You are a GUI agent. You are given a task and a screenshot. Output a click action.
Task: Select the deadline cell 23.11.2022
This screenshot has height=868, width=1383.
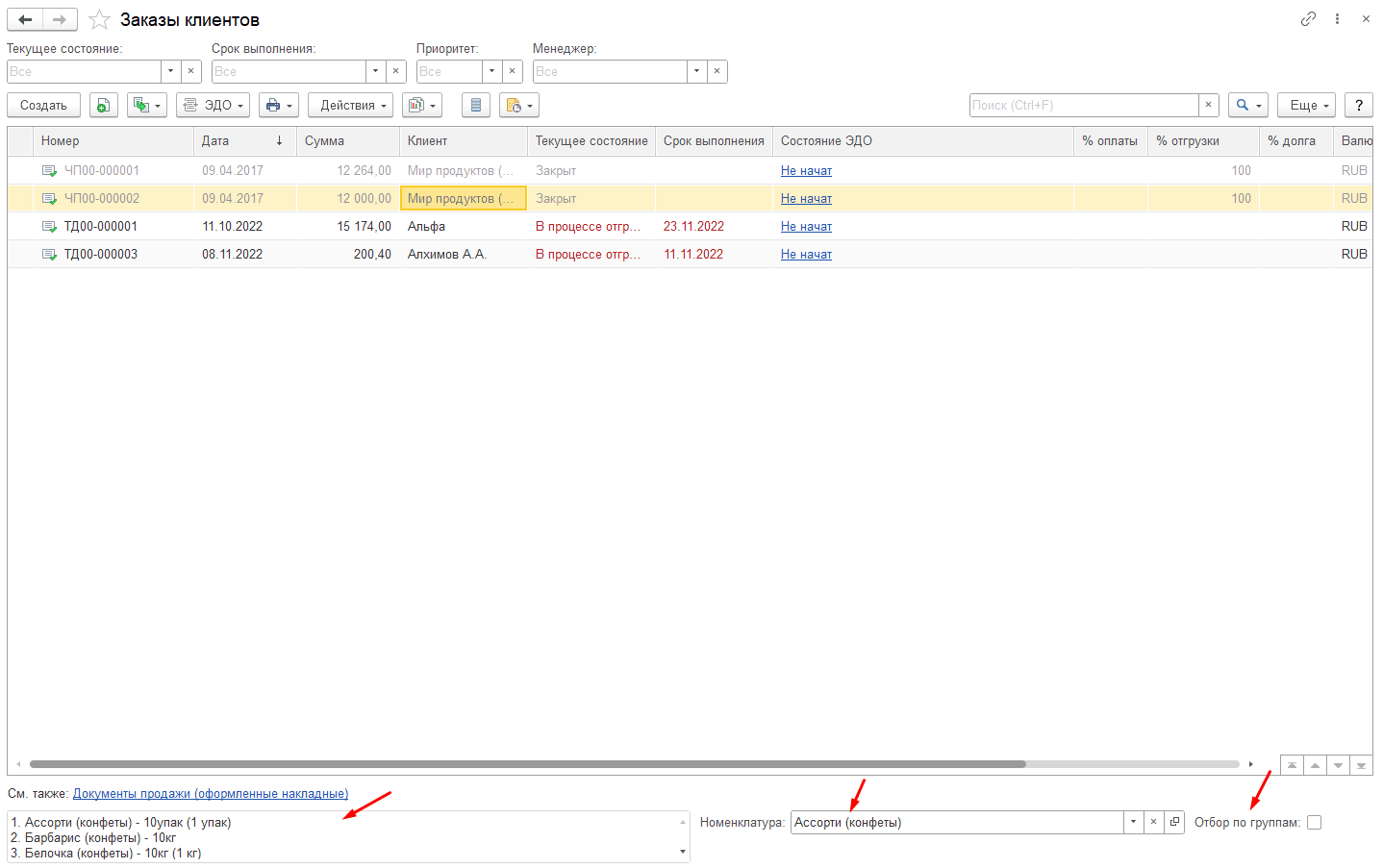[x=714, y=226]
